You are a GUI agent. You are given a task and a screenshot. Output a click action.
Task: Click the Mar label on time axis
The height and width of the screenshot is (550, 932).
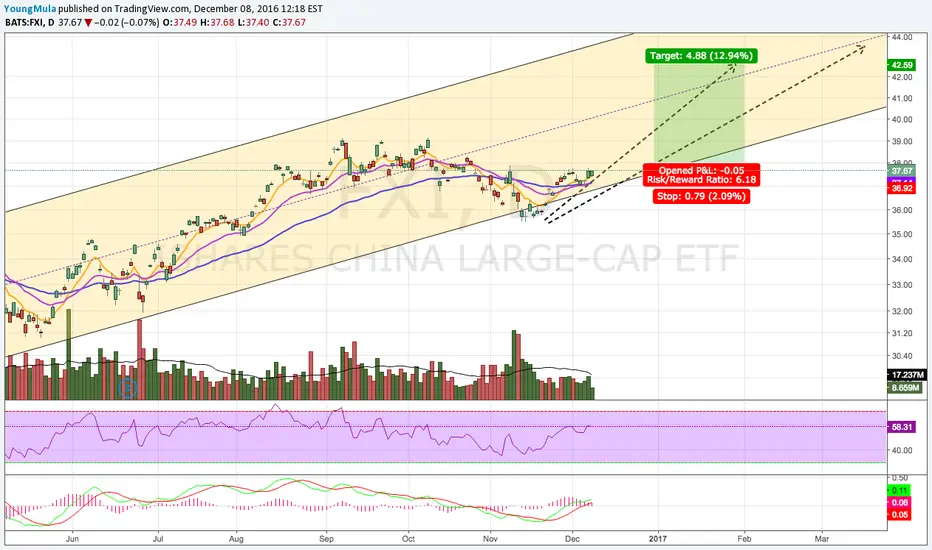click(822, 539)
